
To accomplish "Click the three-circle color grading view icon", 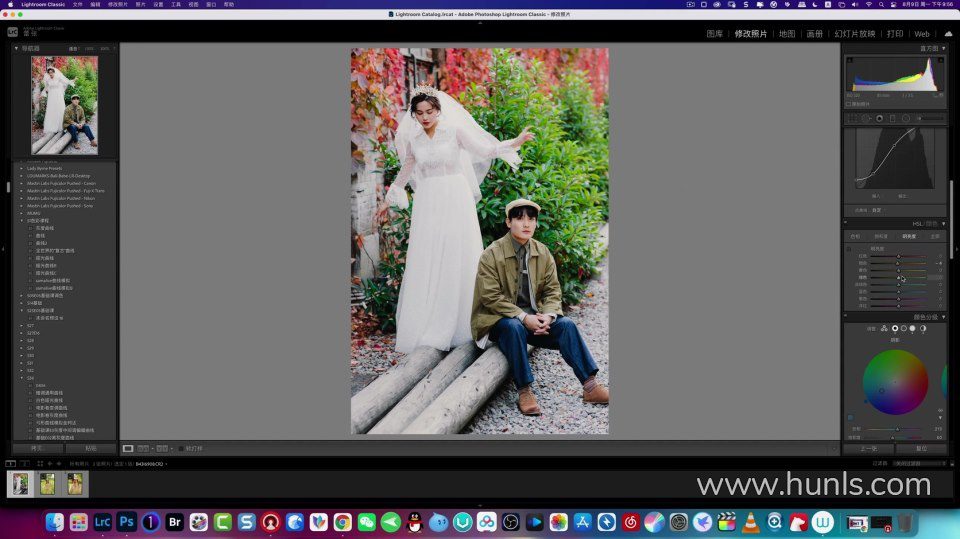I will pos(884,328).
